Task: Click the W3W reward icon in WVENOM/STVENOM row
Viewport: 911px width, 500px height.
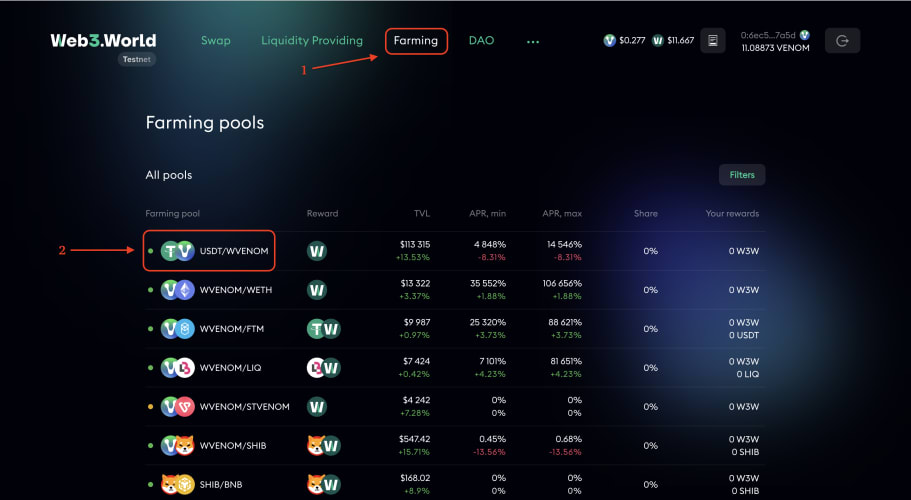Action: coord(317,407)
